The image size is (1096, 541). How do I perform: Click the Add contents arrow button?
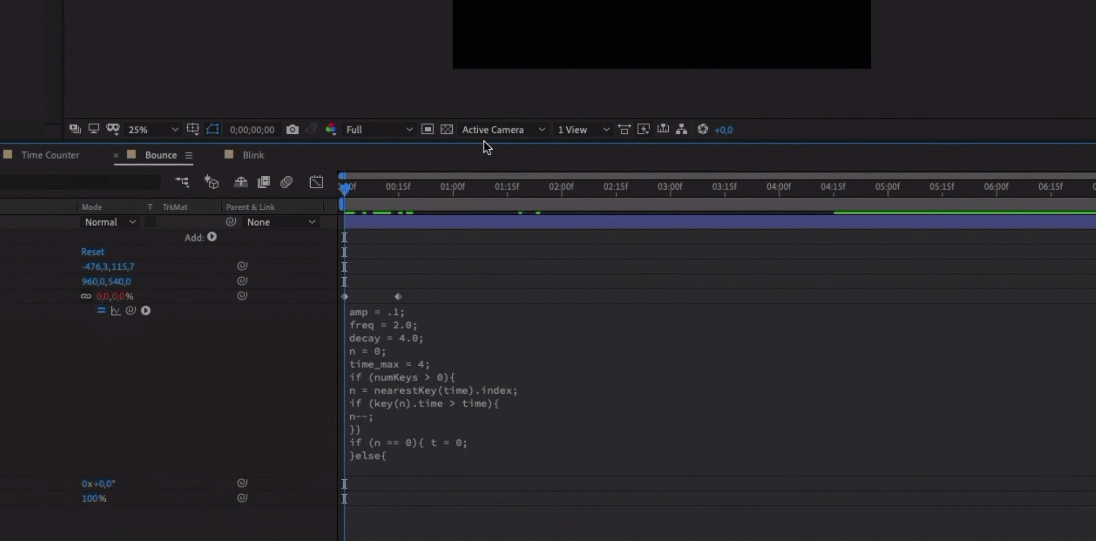point(212,237)
